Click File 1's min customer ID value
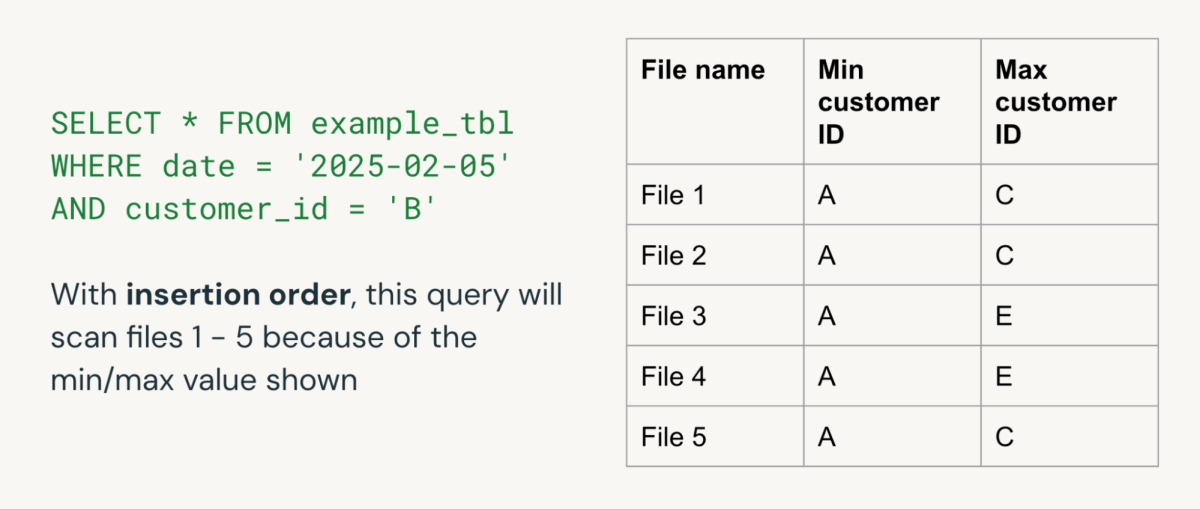The width and height of the screenshot is (1200, 510). (827, 195)
